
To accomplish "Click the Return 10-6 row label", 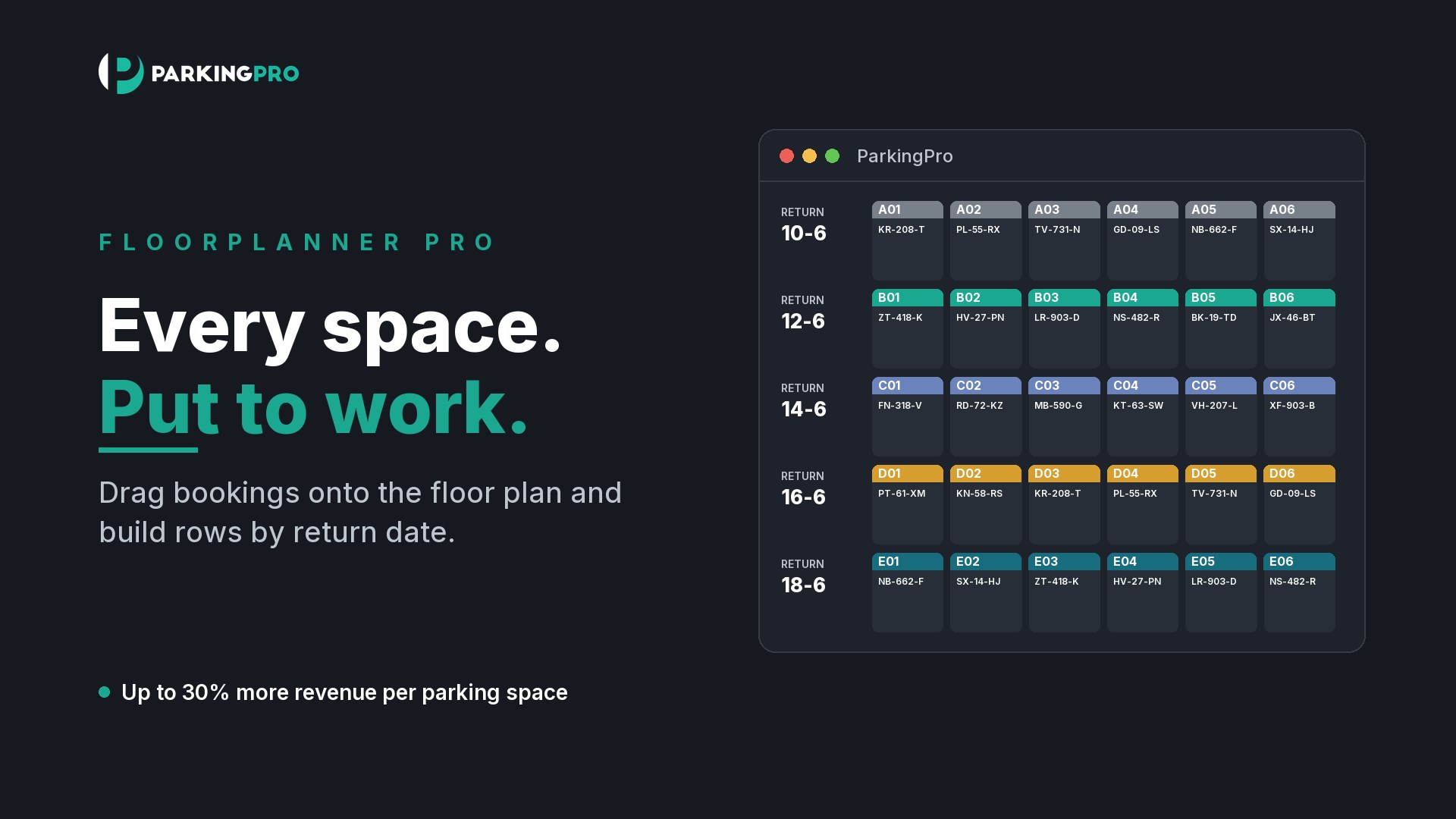I will [804, 225].
